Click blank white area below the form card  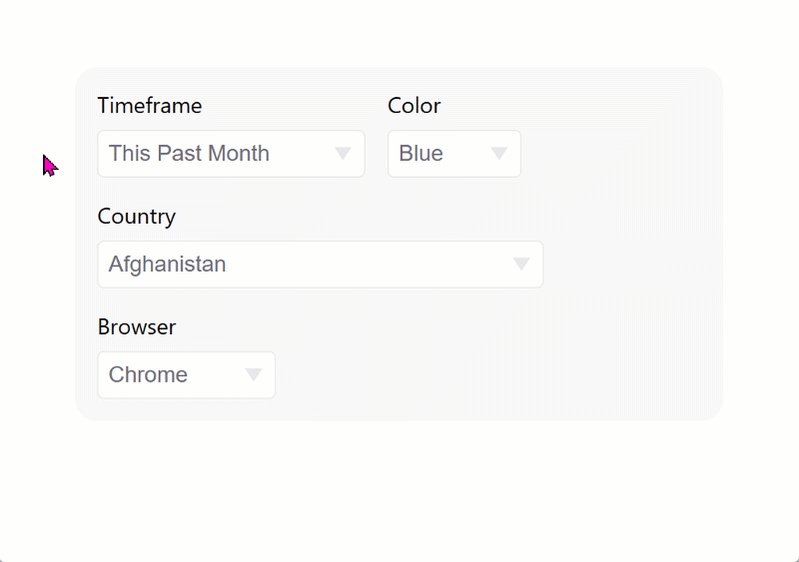(x=397, y=484)
